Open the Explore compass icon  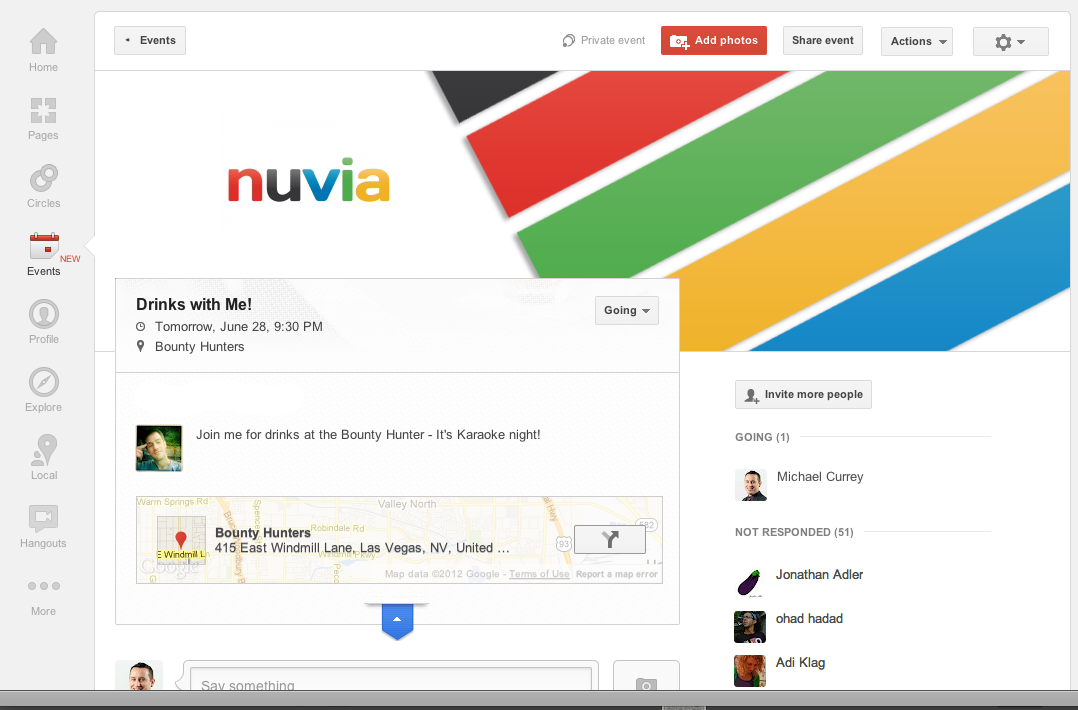[43, 389]
